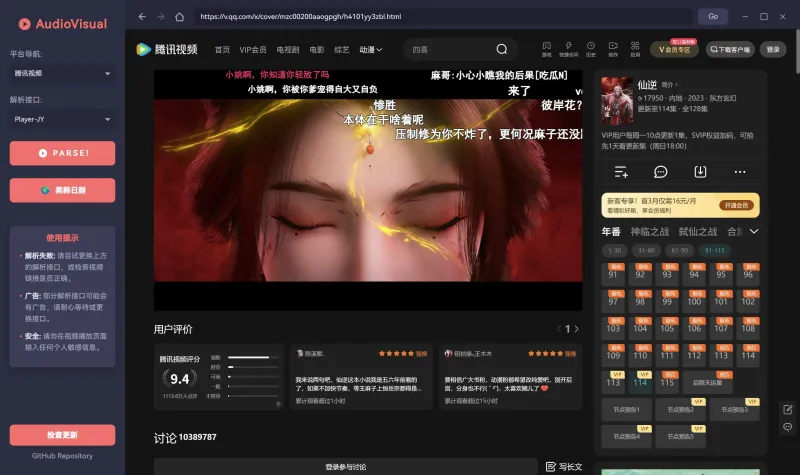This screenshot has height=475, width=800.
Task: Click the forward navigation arrow
Action: pyautogui.click(x=161, y=16)
